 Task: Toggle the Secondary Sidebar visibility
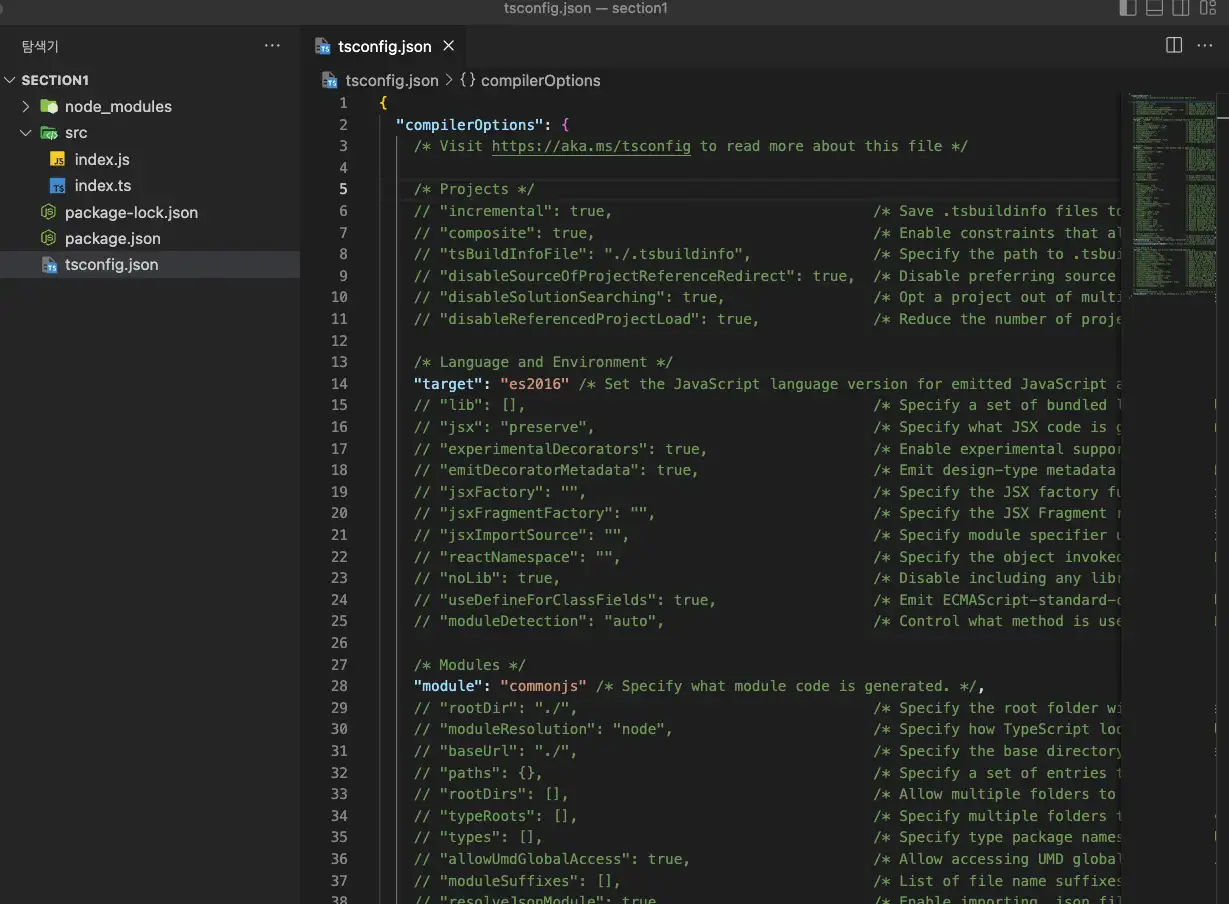click(1180, 8)
